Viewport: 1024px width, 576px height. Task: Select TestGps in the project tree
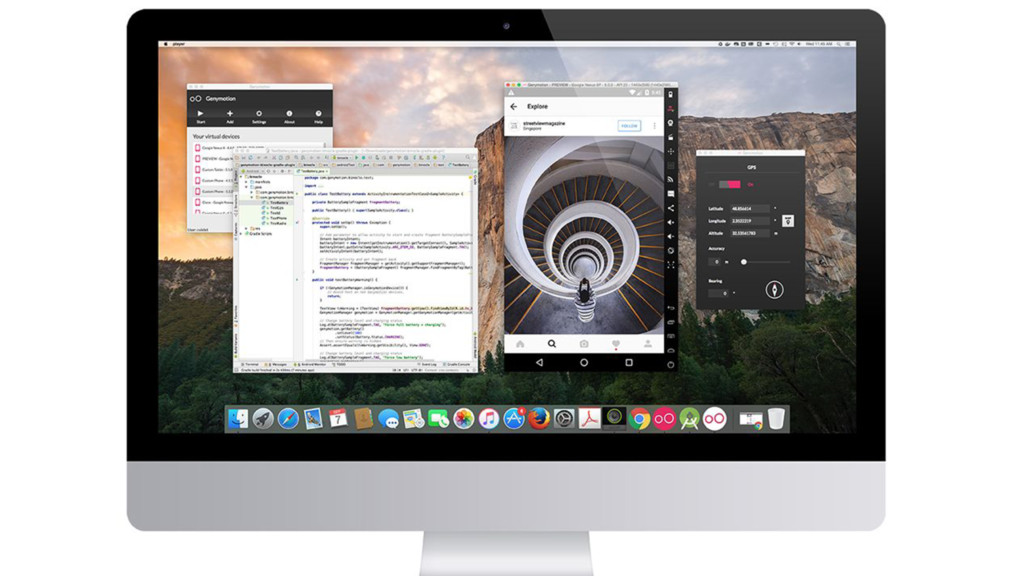(277, 208)
